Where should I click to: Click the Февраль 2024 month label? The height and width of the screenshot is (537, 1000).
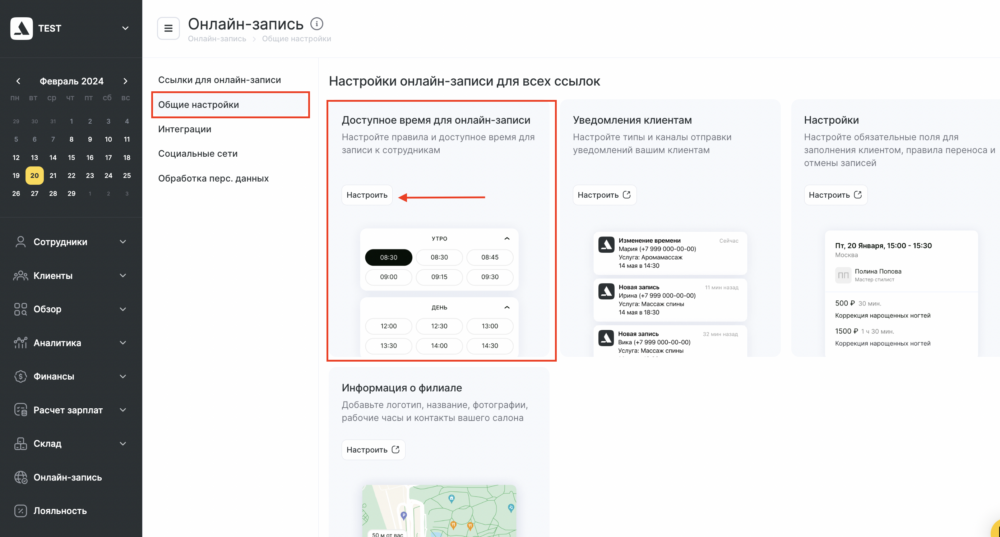pyautogui.click(x=71, y=81)
